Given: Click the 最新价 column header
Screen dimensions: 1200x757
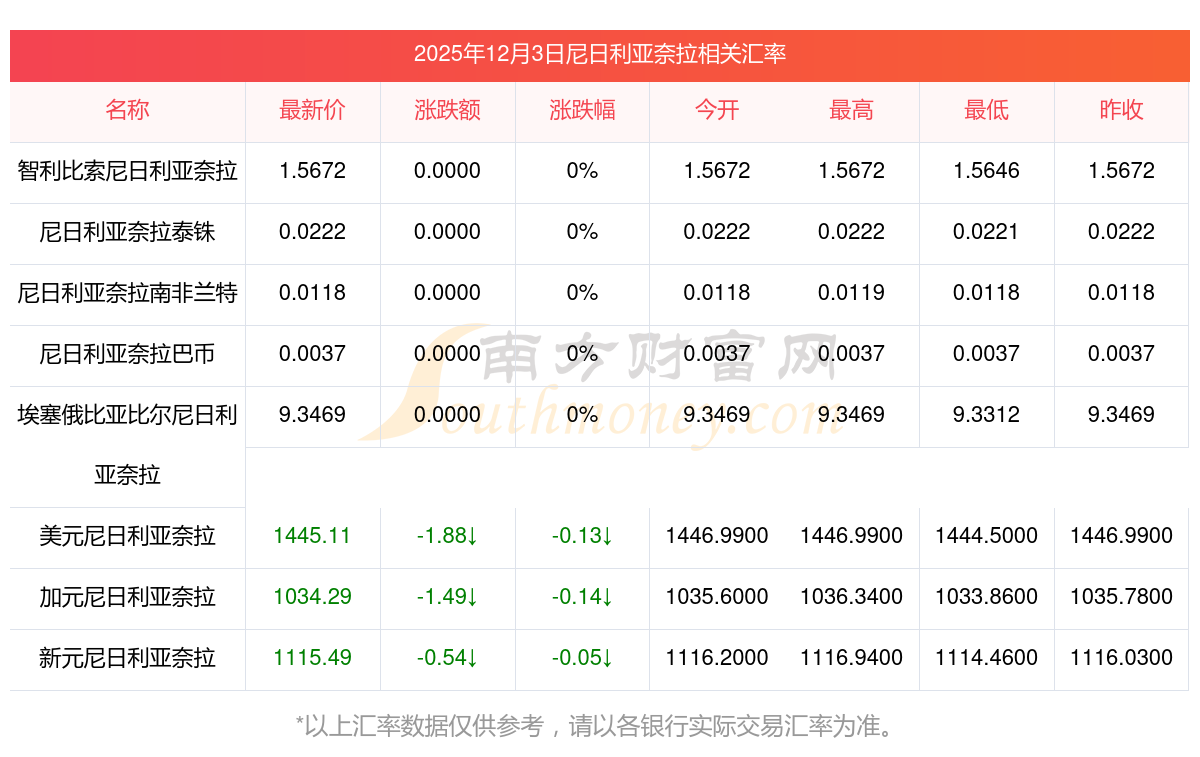Looking at the screenshot, I should [313, 111].
